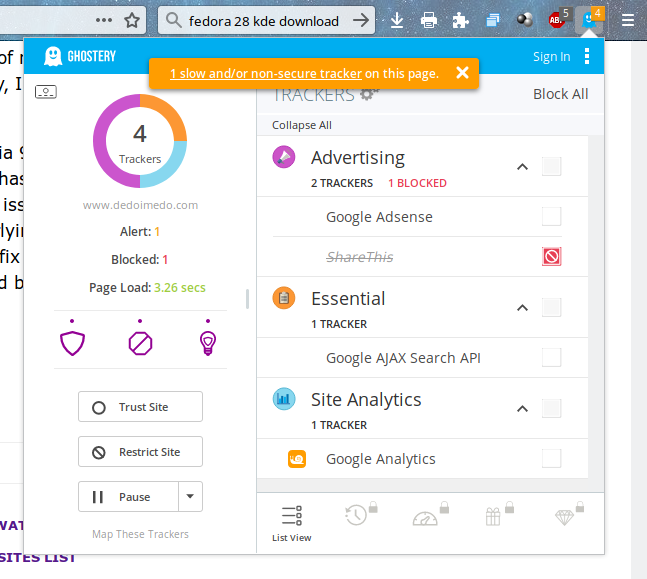Click the Site Analytics category icon

(284, 399)
